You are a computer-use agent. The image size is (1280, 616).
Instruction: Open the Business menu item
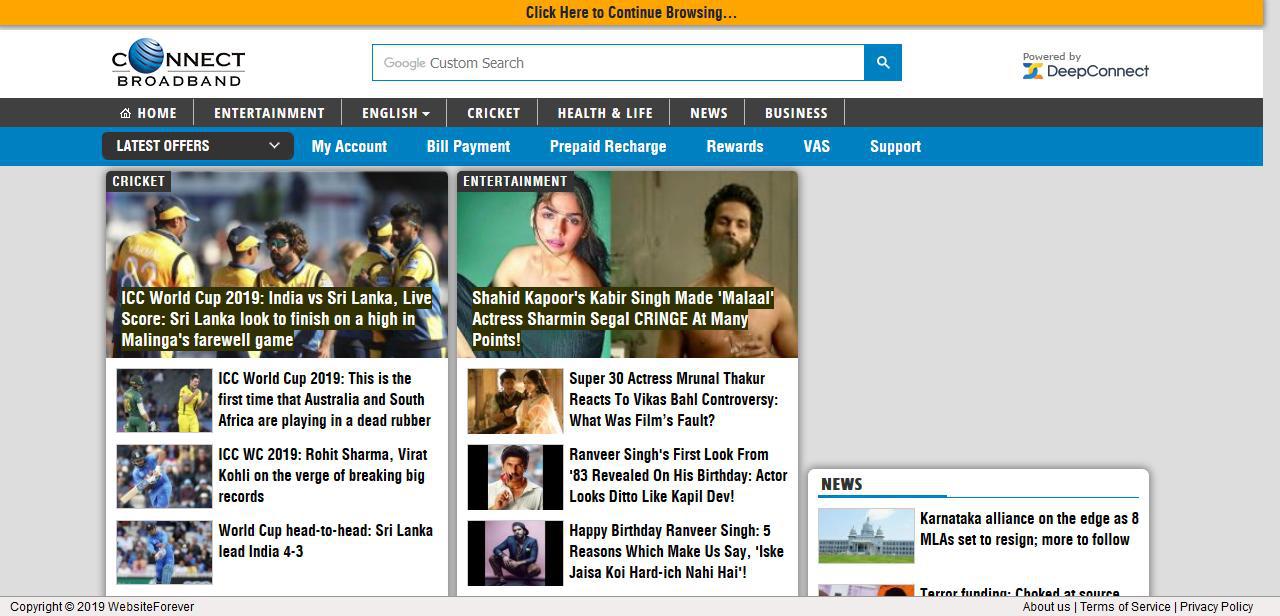pos(796,113)
